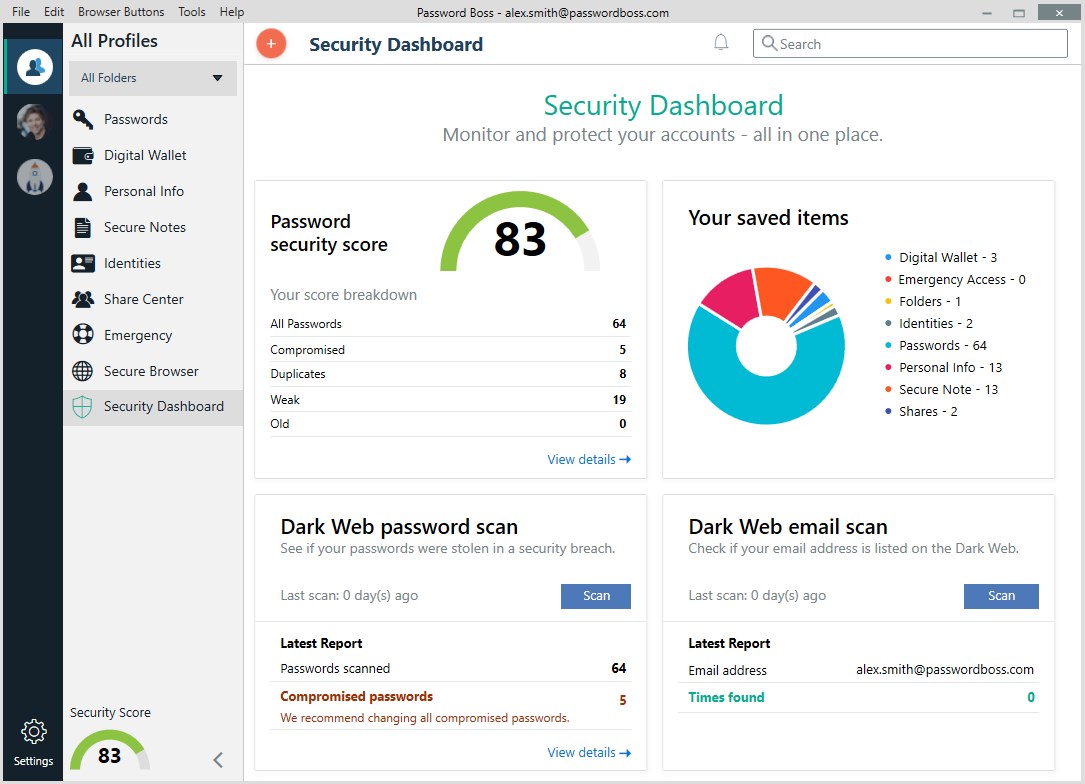
Task: Click the alex.smith@passwordboss.com email address value
Action: pyautogui.click(x=945, y=670)
